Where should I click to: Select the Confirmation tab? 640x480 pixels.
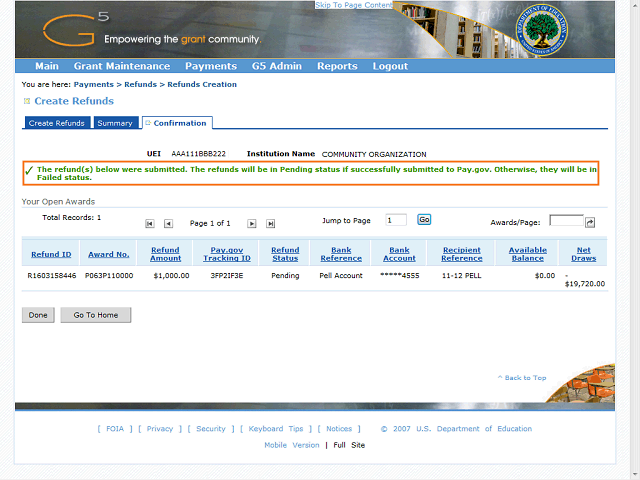click(x=177, y=123)
